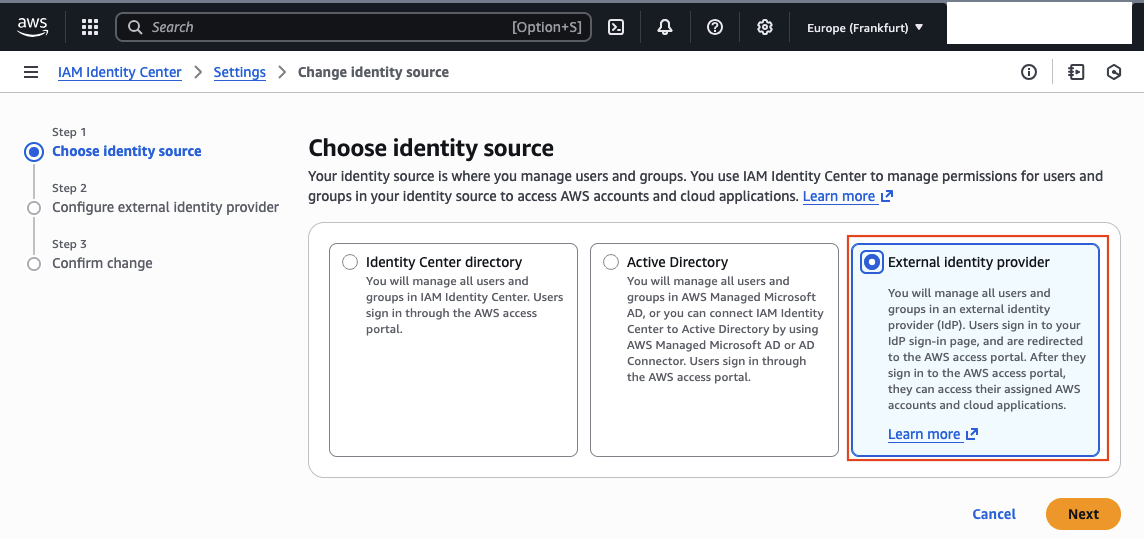
Task: Open the info panel icon
Action: [x=1029, y=72]
